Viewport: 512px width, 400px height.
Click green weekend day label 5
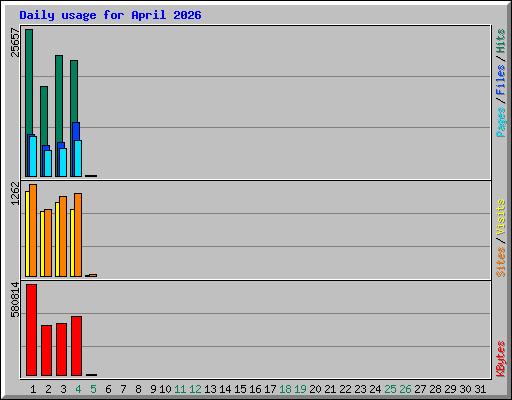click(x=93, y=389)
